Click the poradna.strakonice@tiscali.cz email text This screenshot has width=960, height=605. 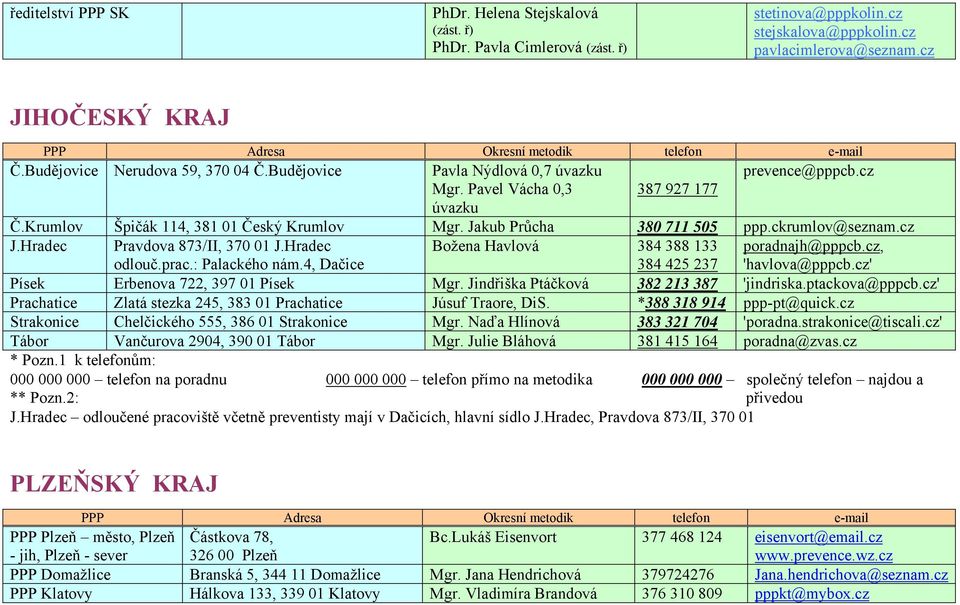pyautogui.click(x=842, y=321)
